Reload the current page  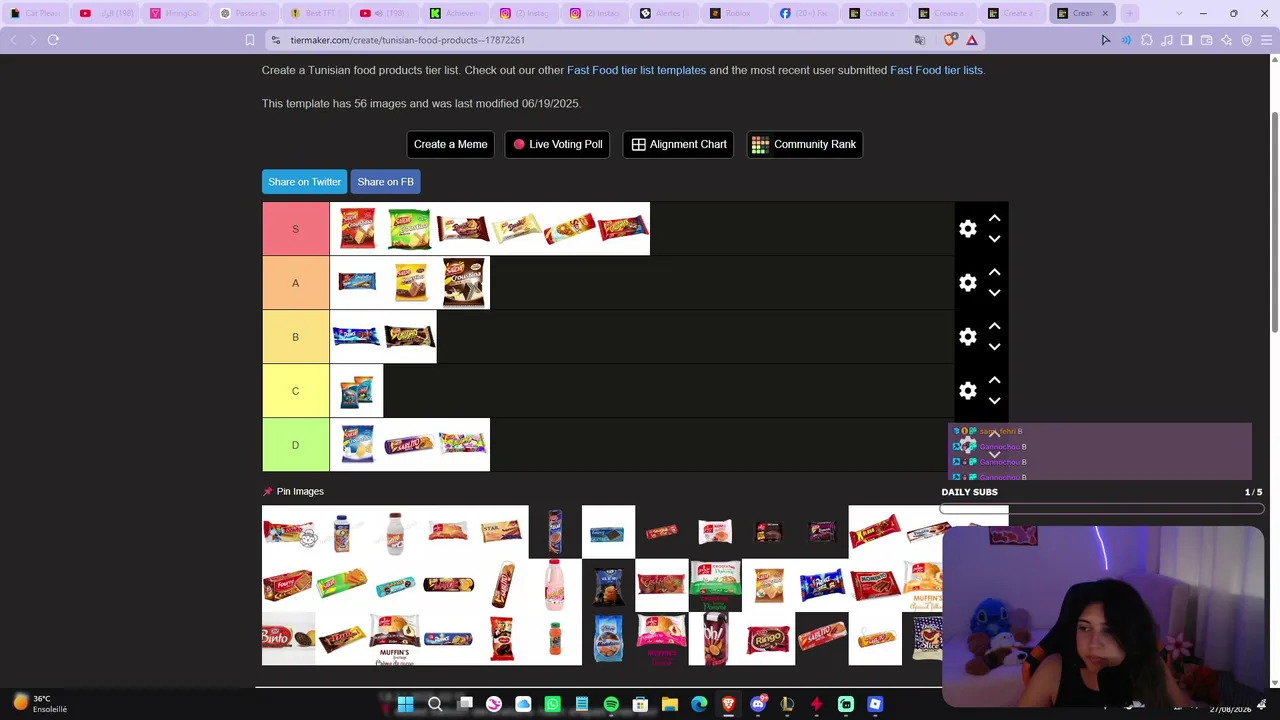[53, 40]
